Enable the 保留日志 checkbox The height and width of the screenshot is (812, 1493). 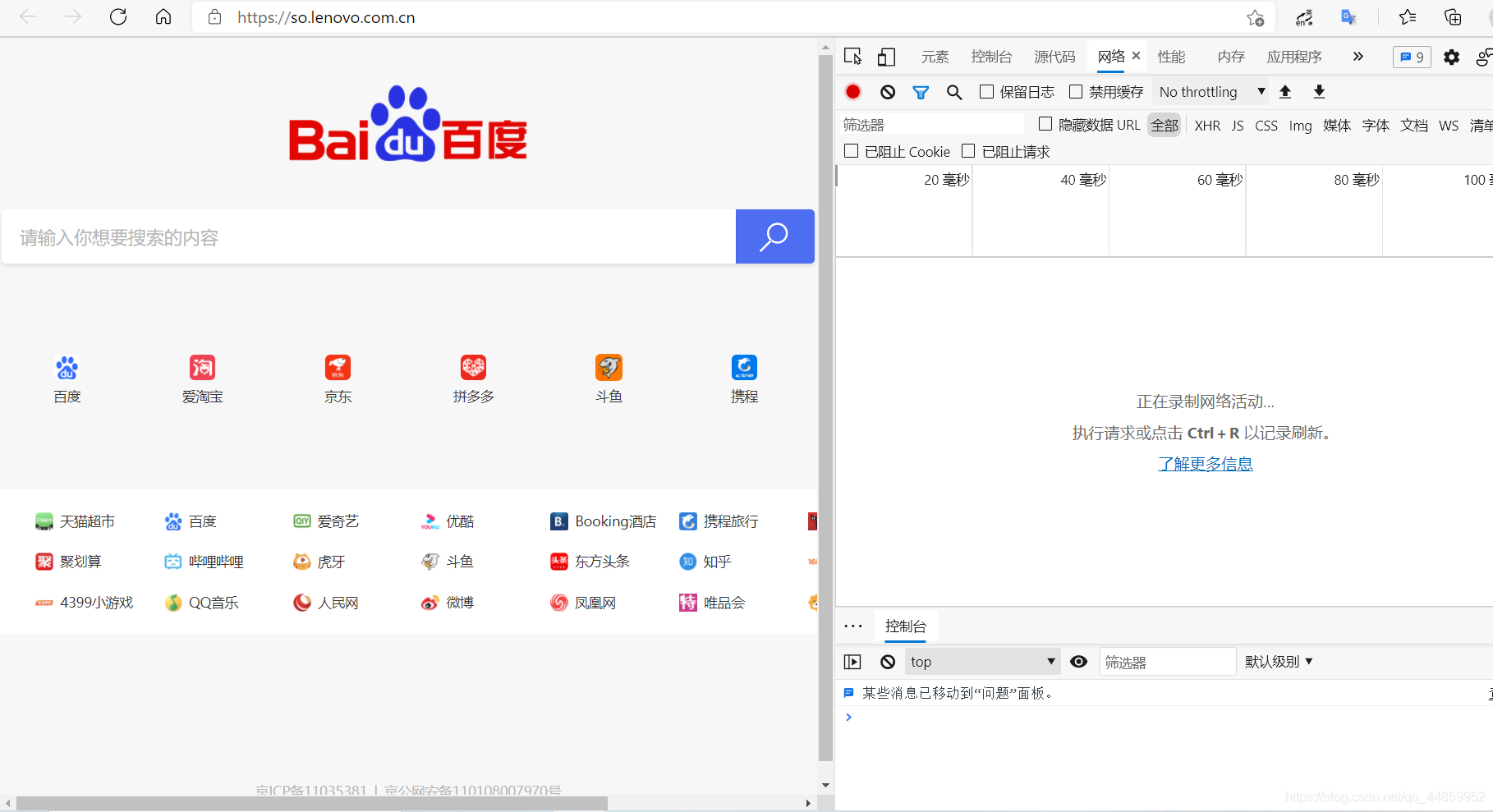point(987,92)
